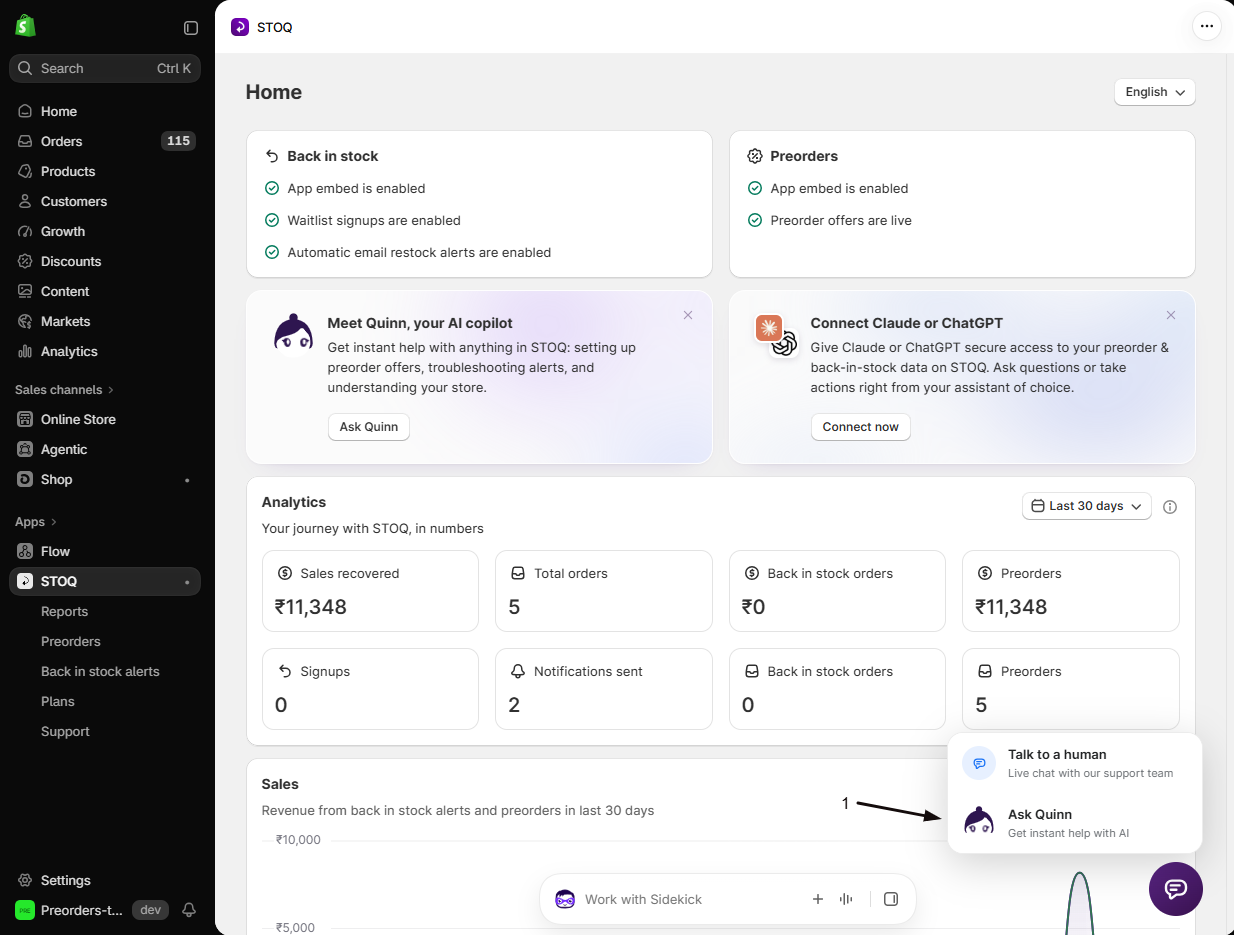This screenshot has width=1234, height=935.
Task: Expand the Sales channels section
Action: click(x=64, y=390)
